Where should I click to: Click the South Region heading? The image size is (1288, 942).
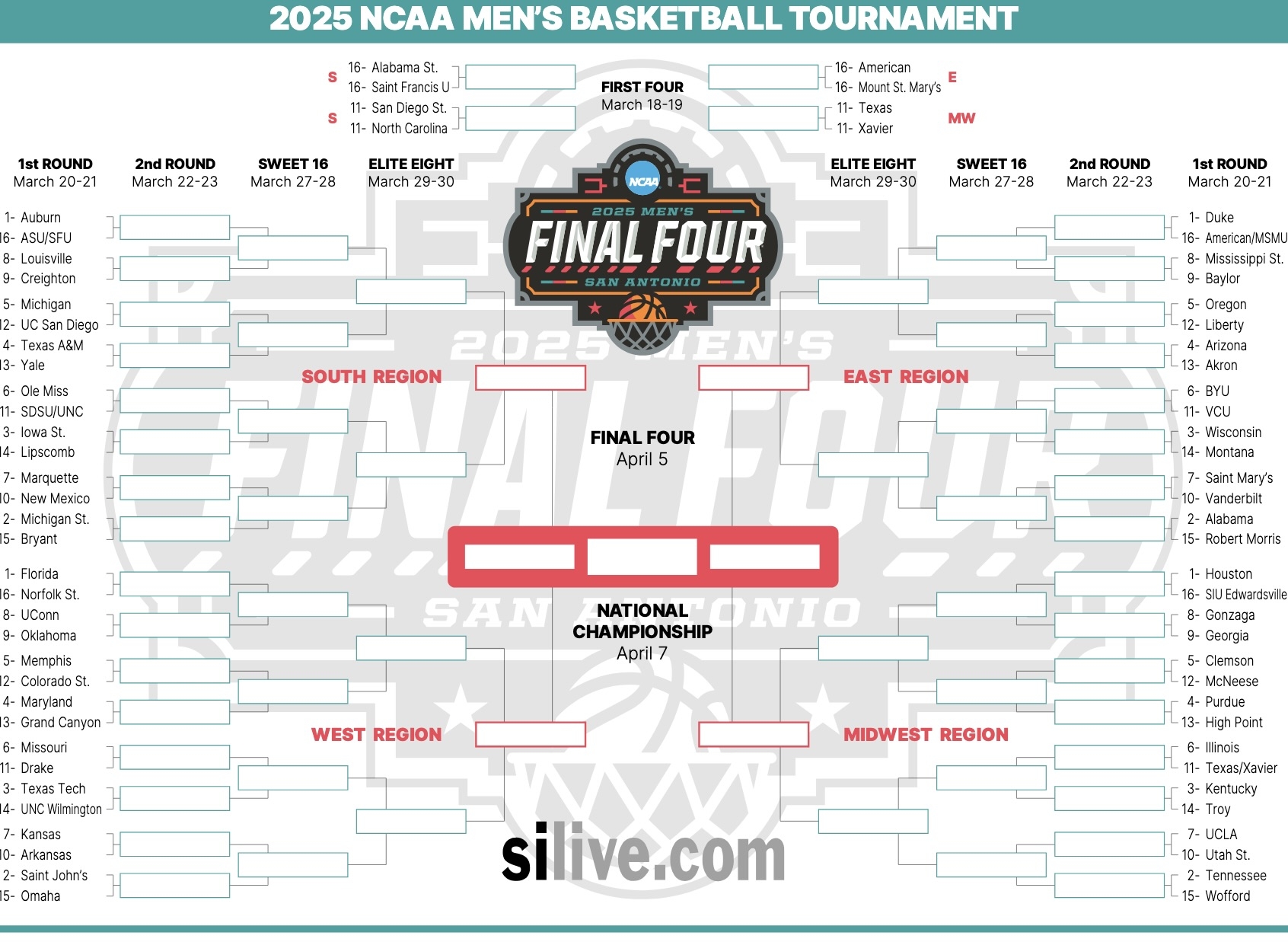click(x=371, y=377)
